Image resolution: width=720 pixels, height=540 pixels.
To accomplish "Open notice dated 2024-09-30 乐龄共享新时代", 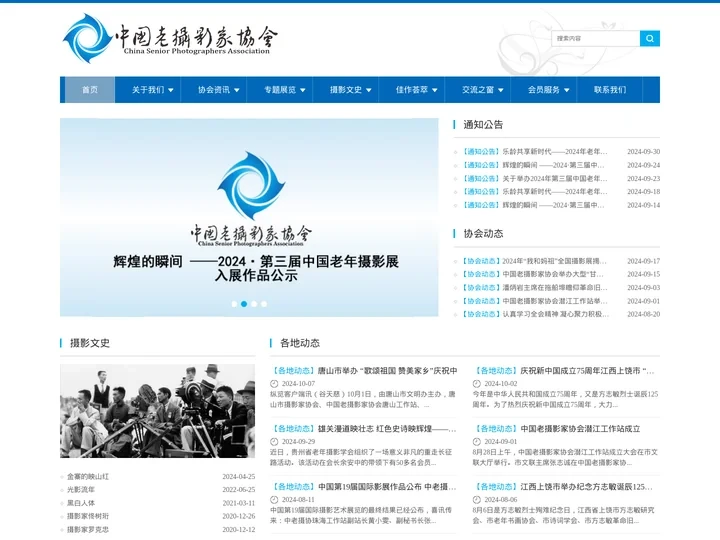I will [555, 152].
